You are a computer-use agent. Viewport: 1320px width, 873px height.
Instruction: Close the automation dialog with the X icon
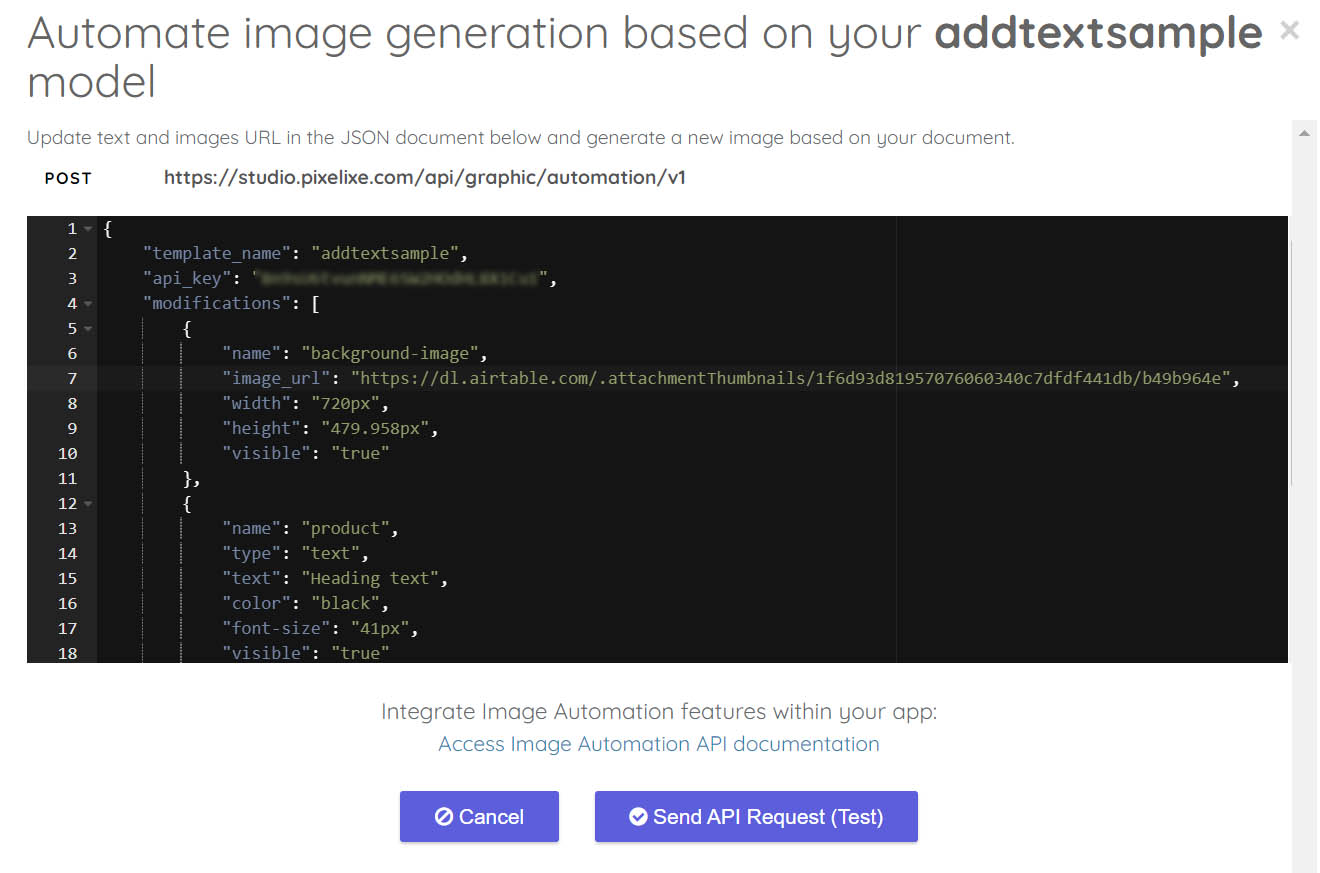tap(1289, 31)
